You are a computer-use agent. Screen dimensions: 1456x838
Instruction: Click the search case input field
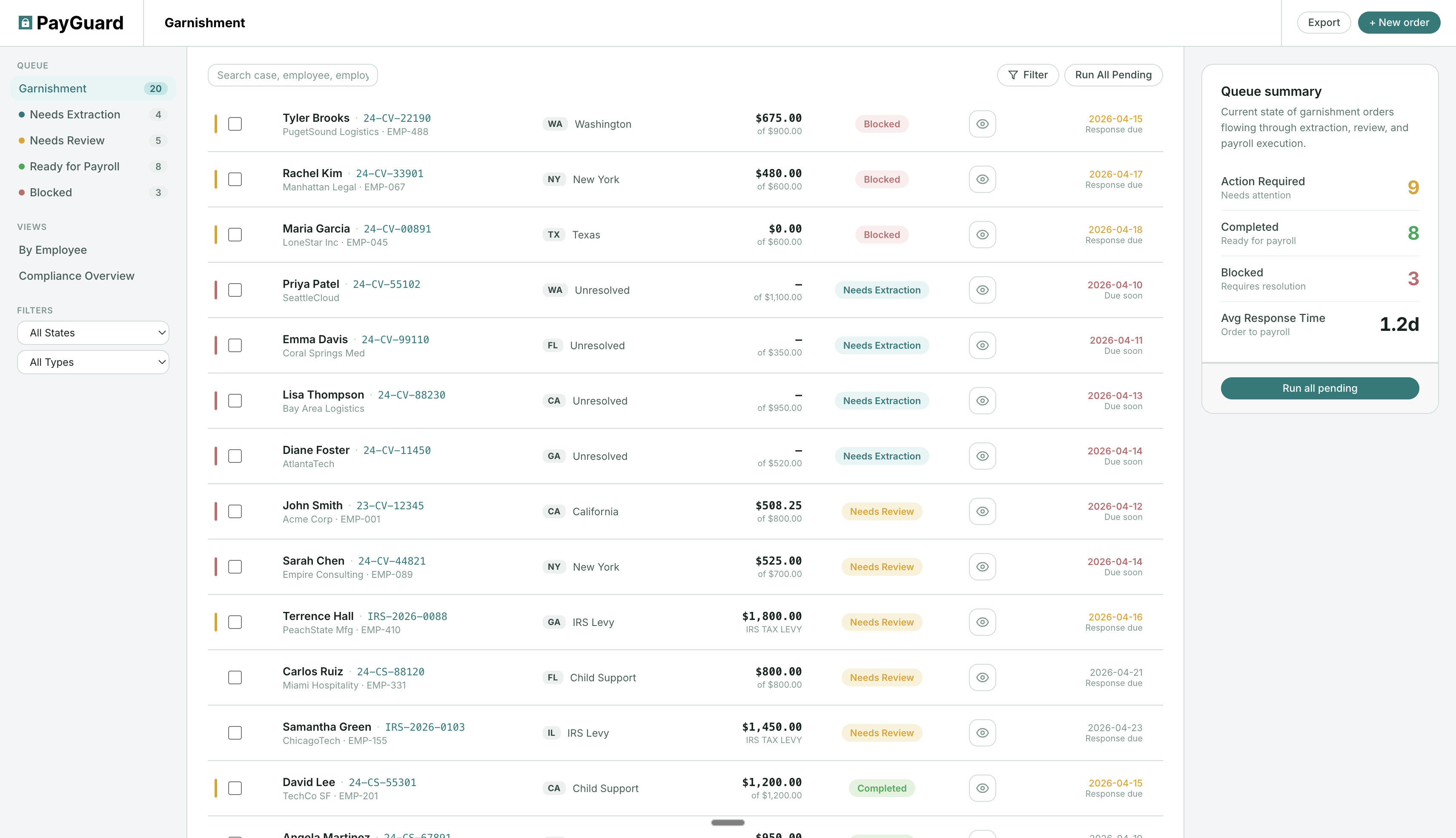292,75
